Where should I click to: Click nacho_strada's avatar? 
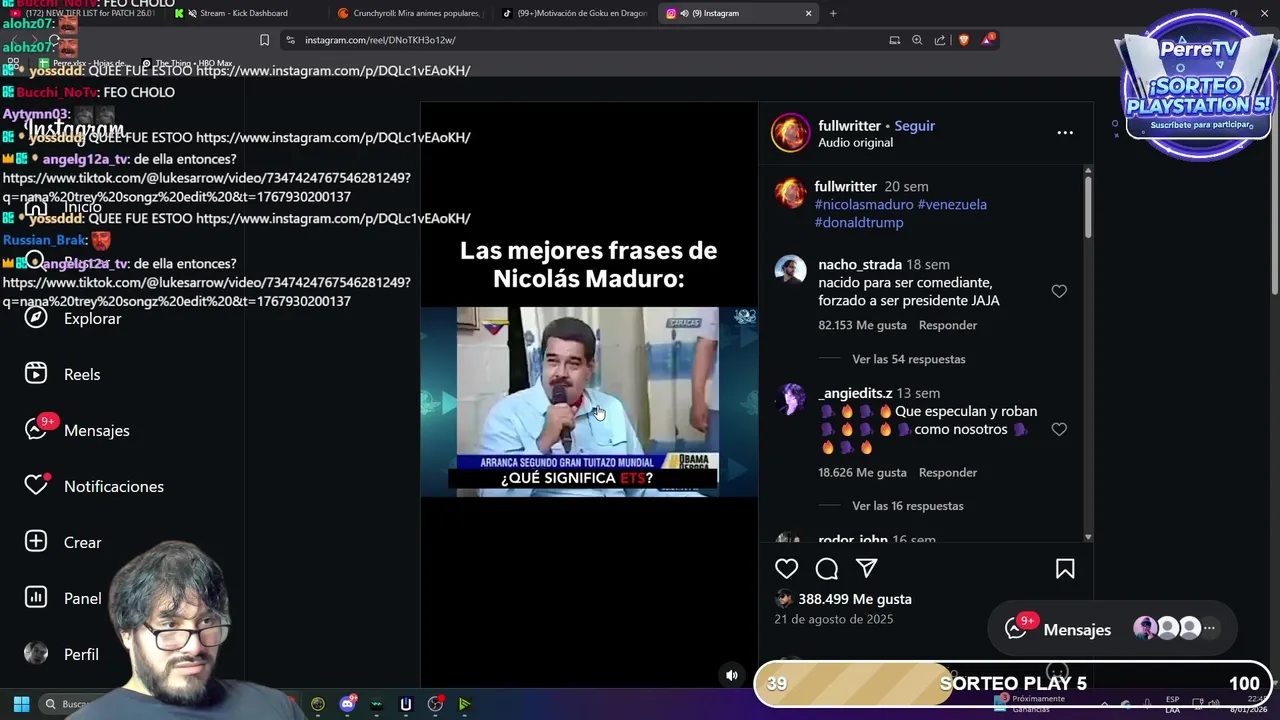[790, 270]
